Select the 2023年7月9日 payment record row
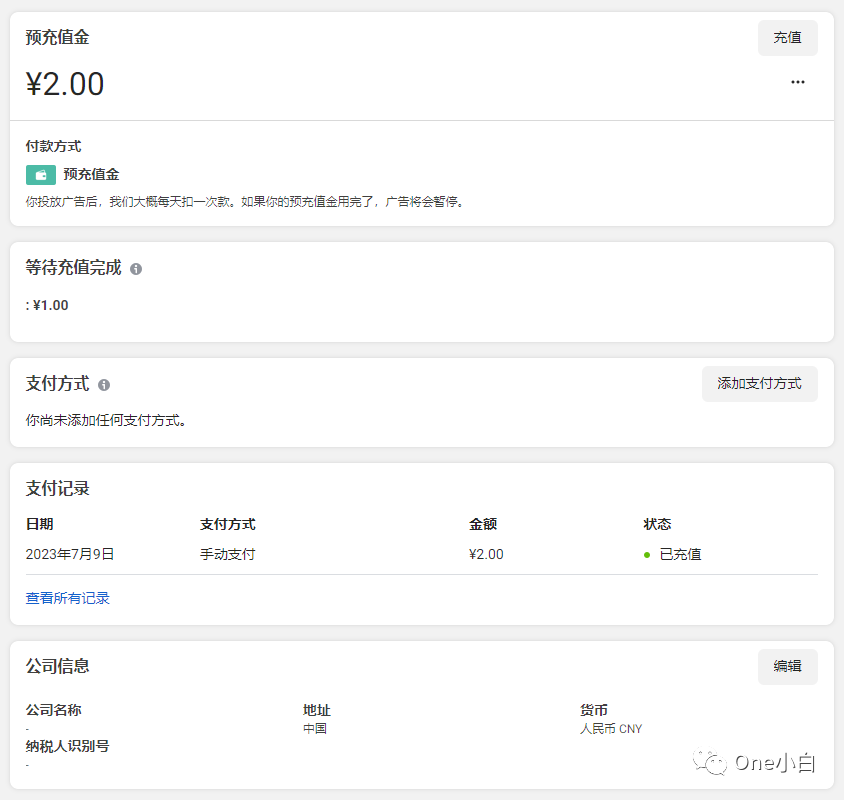844x800 pixels. [x=70, y=554]
